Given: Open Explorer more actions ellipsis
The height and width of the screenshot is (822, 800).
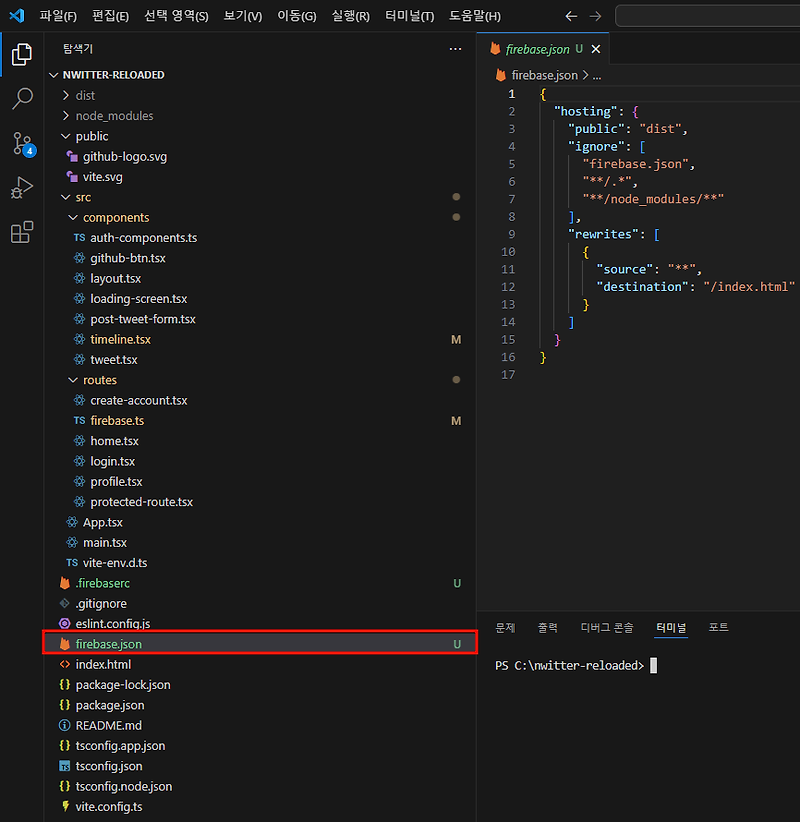Looking at the screenshot, I should point(456,49).
